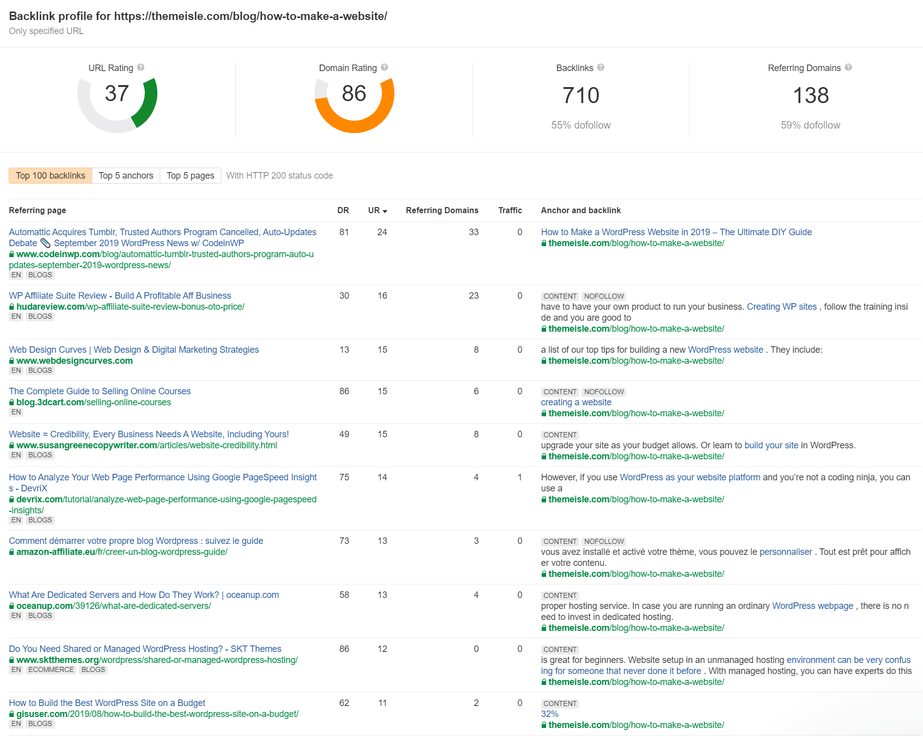Open devrix.com tutorial URL

pos(162,505)
